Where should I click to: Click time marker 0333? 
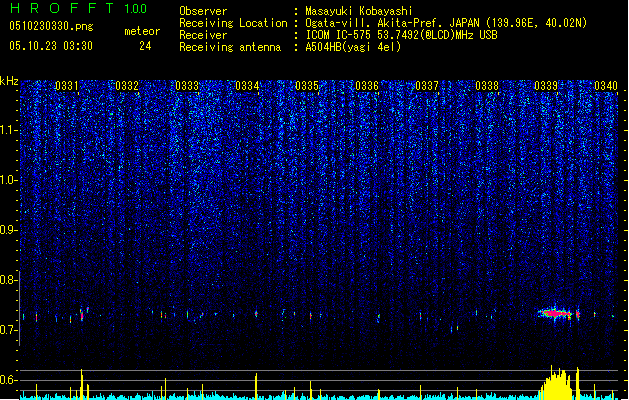point(187,86)
